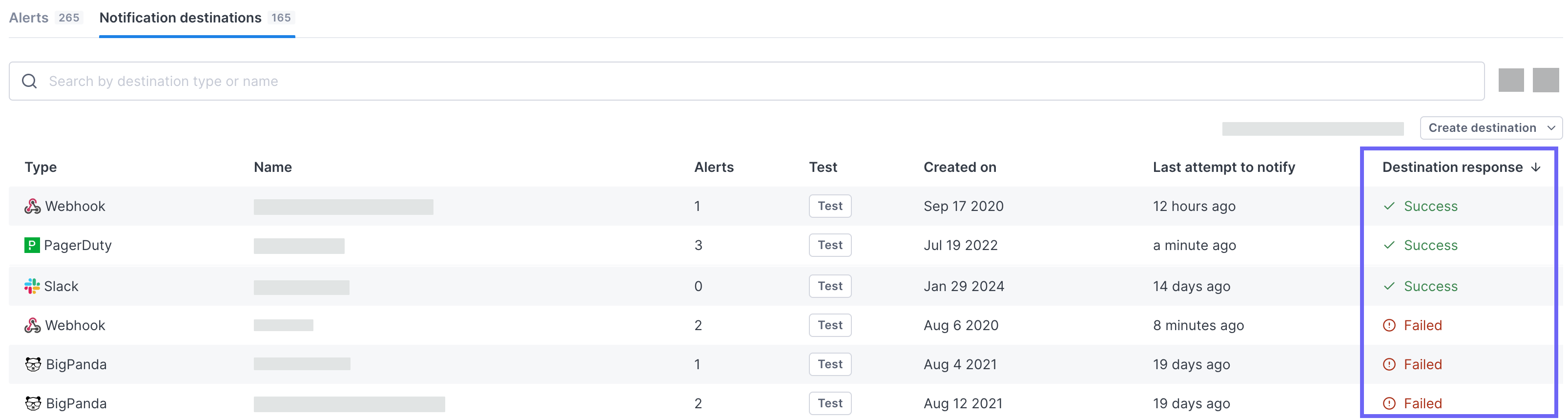This screenshot has height=419, width=1568.
Task: Click the Success checkmark in the Slack row
Action: point(1389,286)
